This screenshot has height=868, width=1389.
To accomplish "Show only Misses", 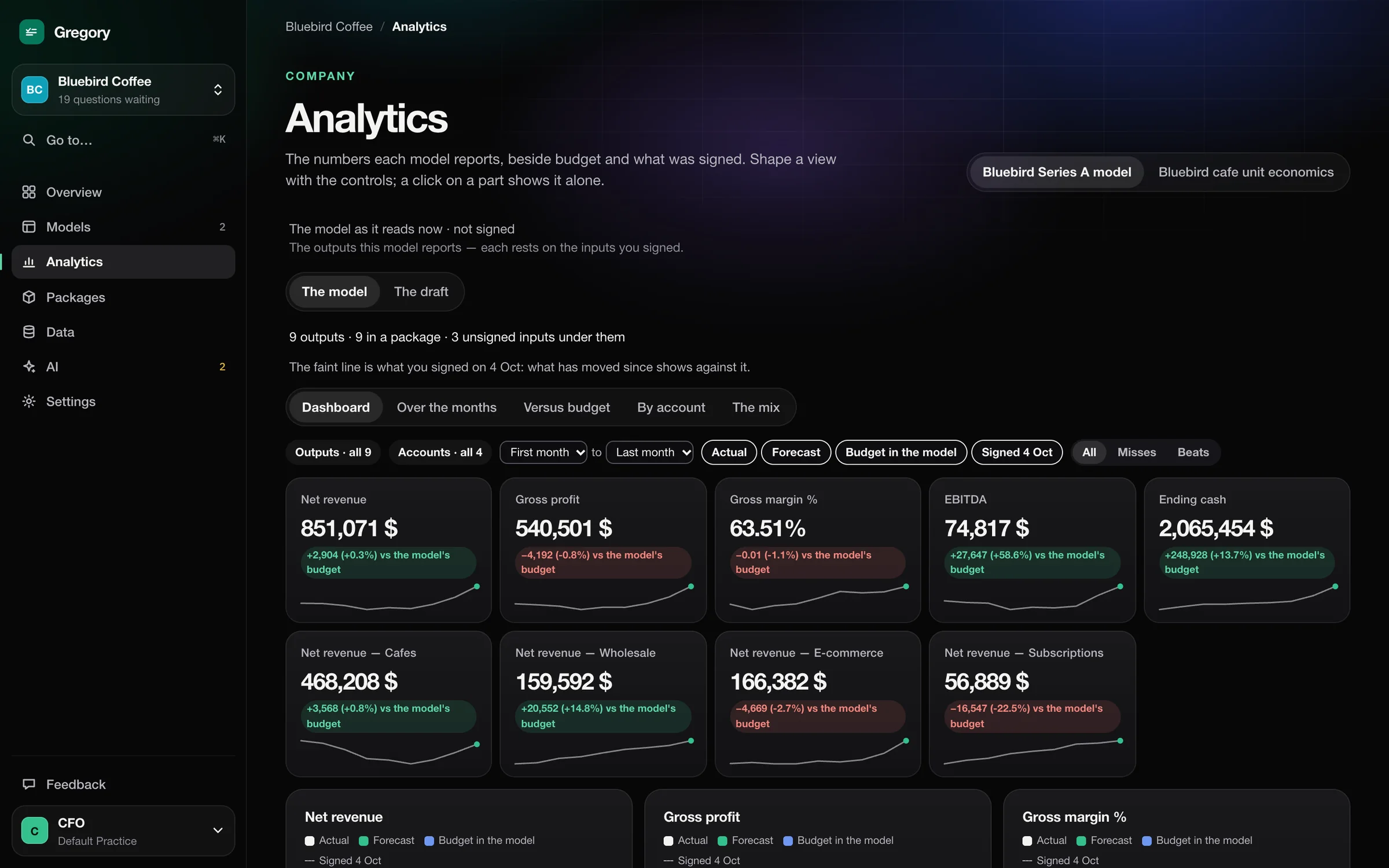I will (1136, 453).
